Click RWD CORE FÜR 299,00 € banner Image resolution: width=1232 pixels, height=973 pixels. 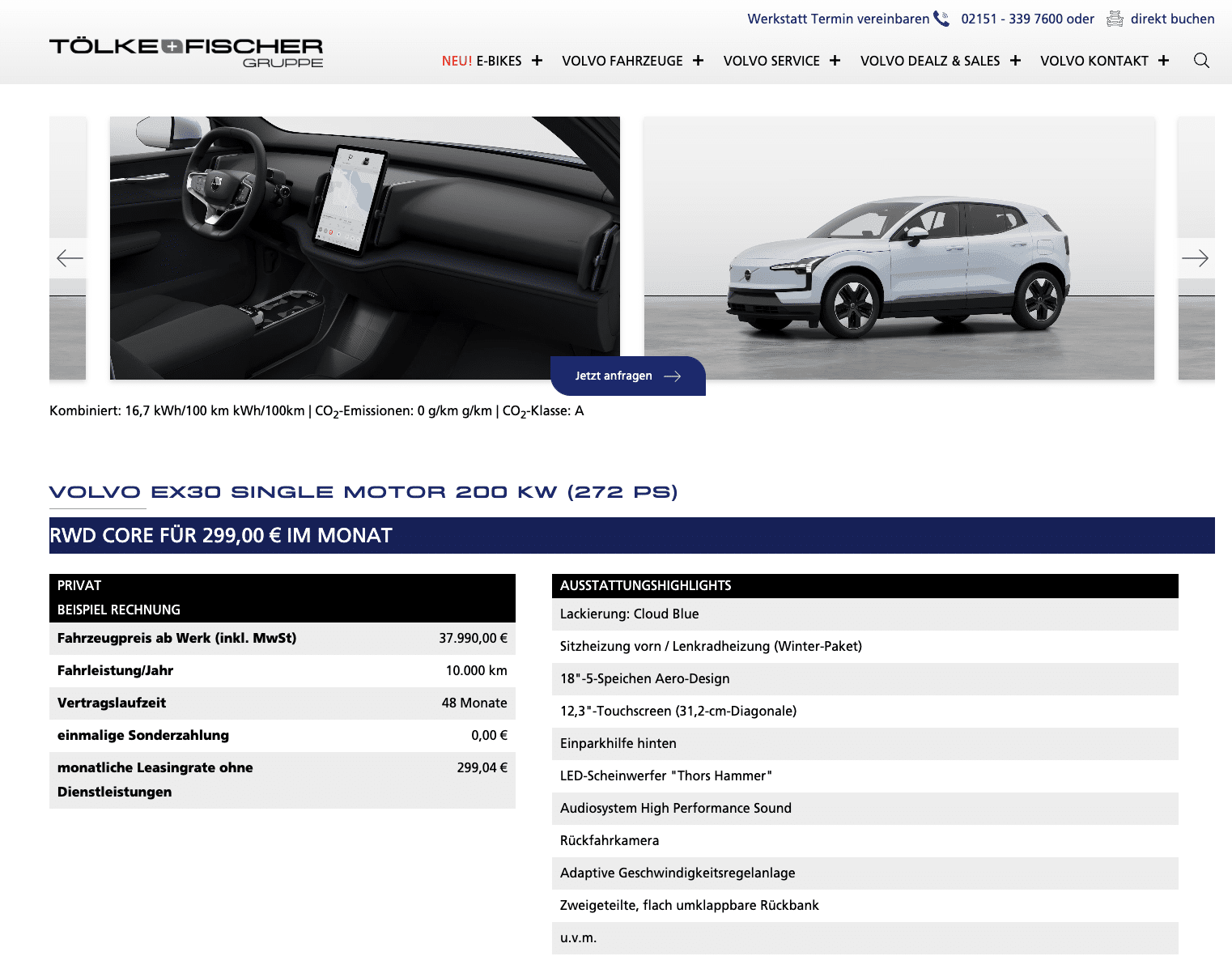tap(632, 535)
